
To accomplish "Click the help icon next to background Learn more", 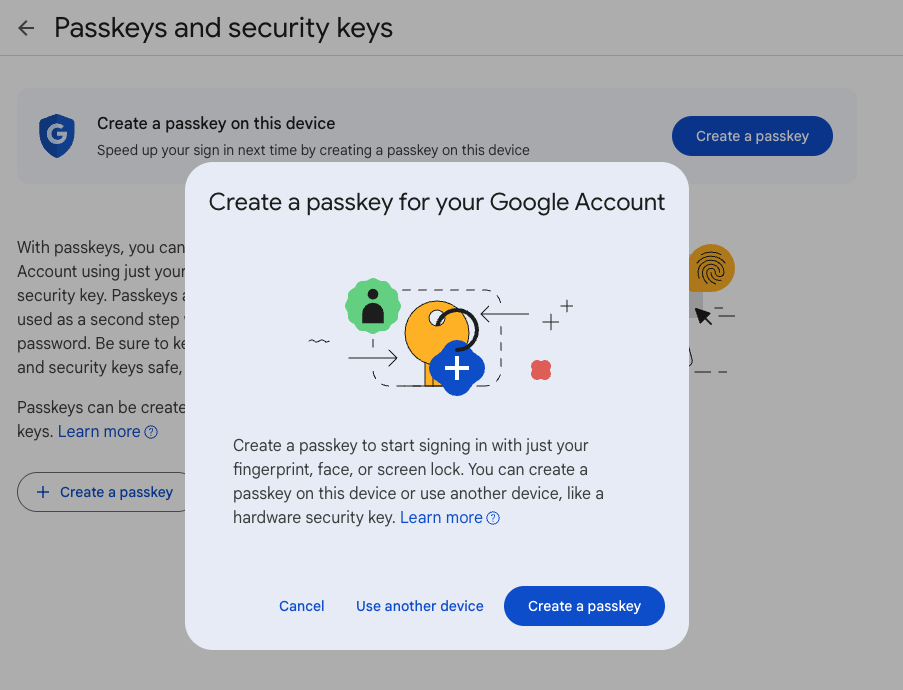I will pos(151,432).
